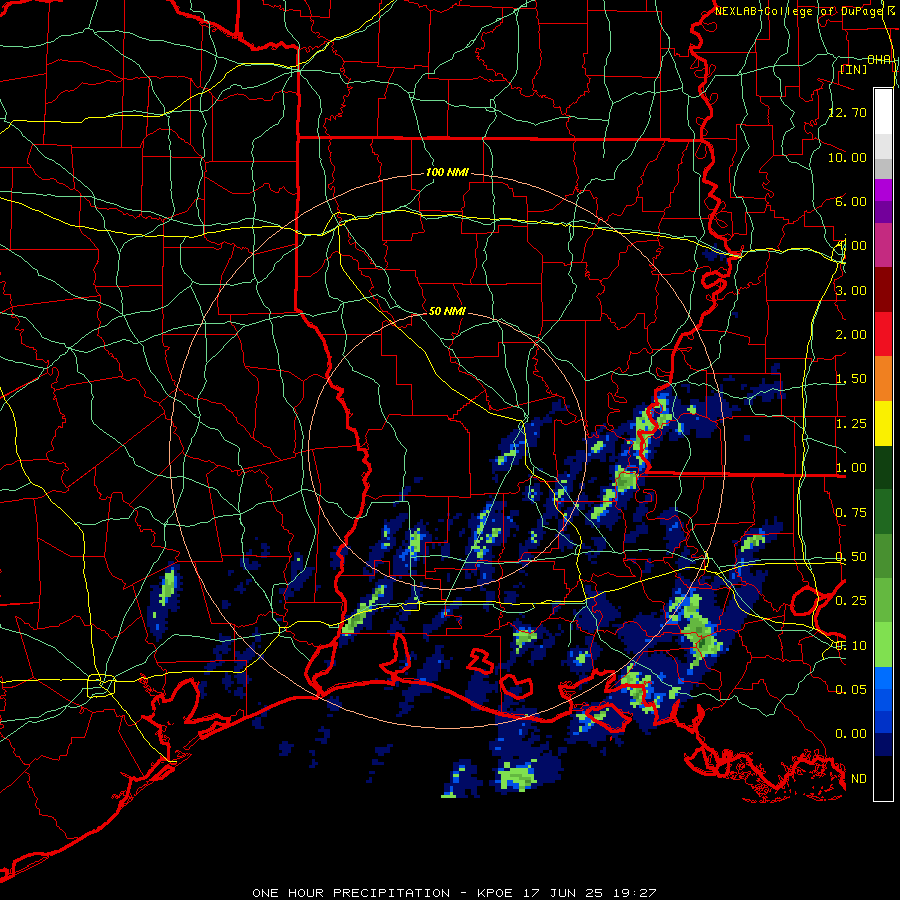Pick the pink swatch in the color scale
The height and width of the screenshot is (900, 900).
(x=883, y=246)
